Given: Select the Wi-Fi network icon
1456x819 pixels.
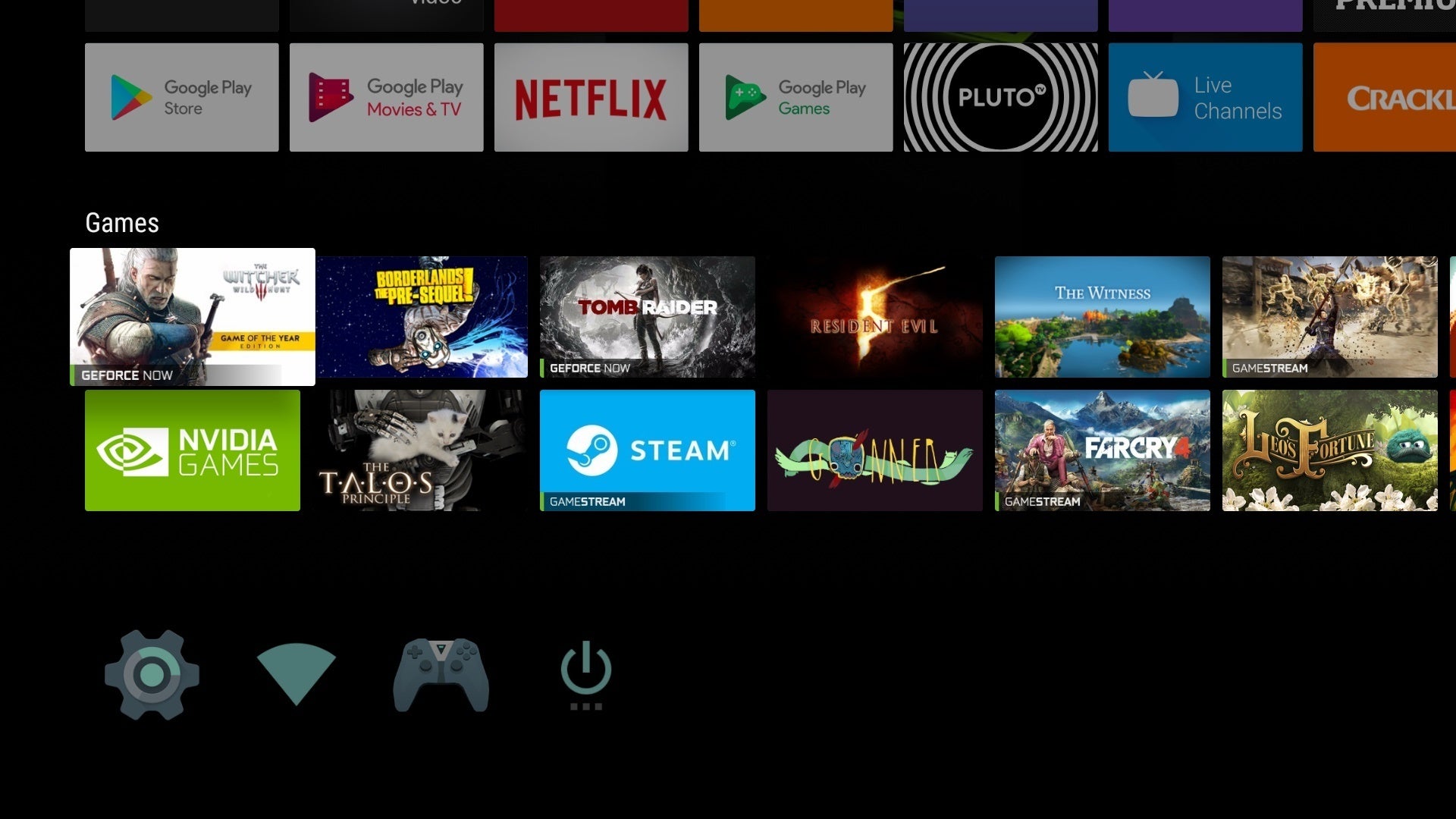Looking at the screenshot, I should tap(296, 673).
